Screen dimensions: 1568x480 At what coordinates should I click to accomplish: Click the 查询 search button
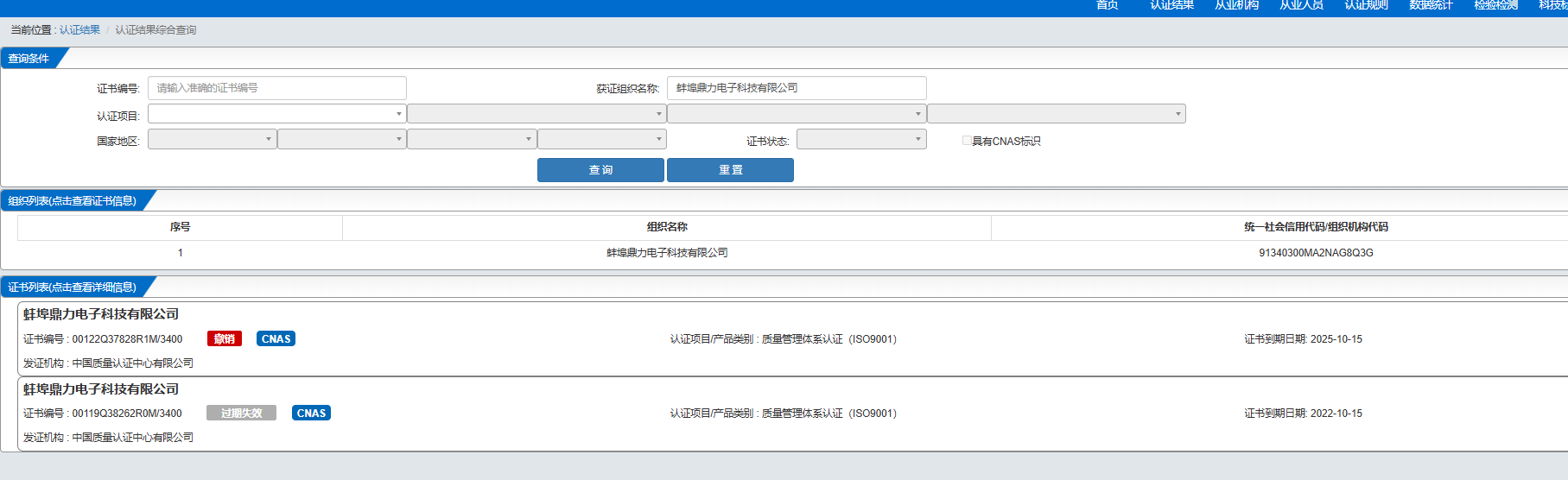pos(600,170)
